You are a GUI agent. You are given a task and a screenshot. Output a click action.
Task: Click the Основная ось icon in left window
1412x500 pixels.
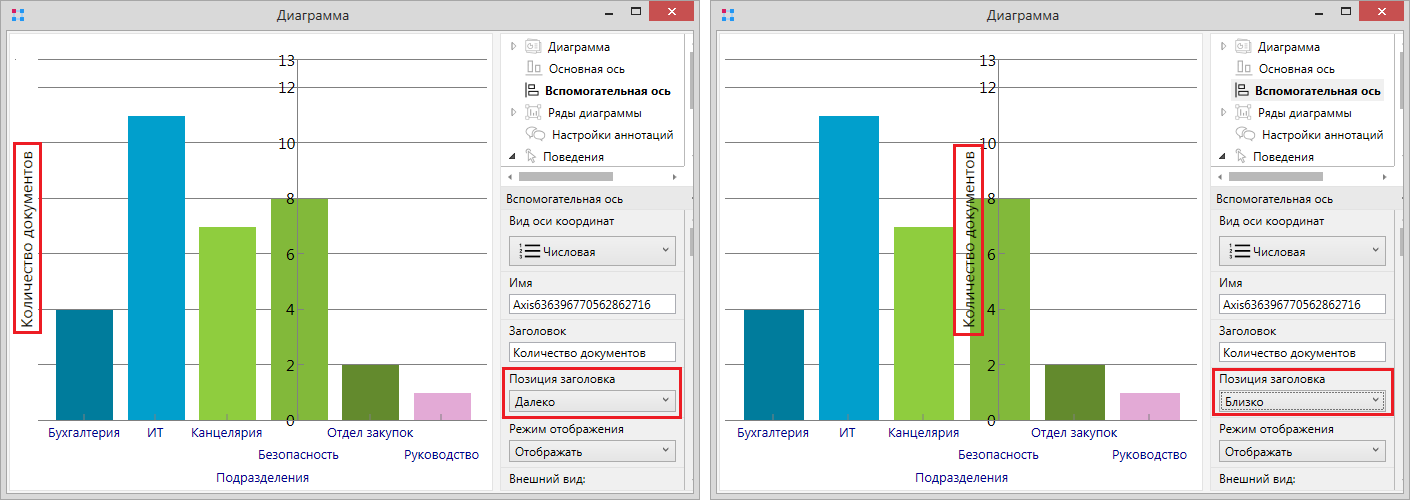tap(534, 69)
